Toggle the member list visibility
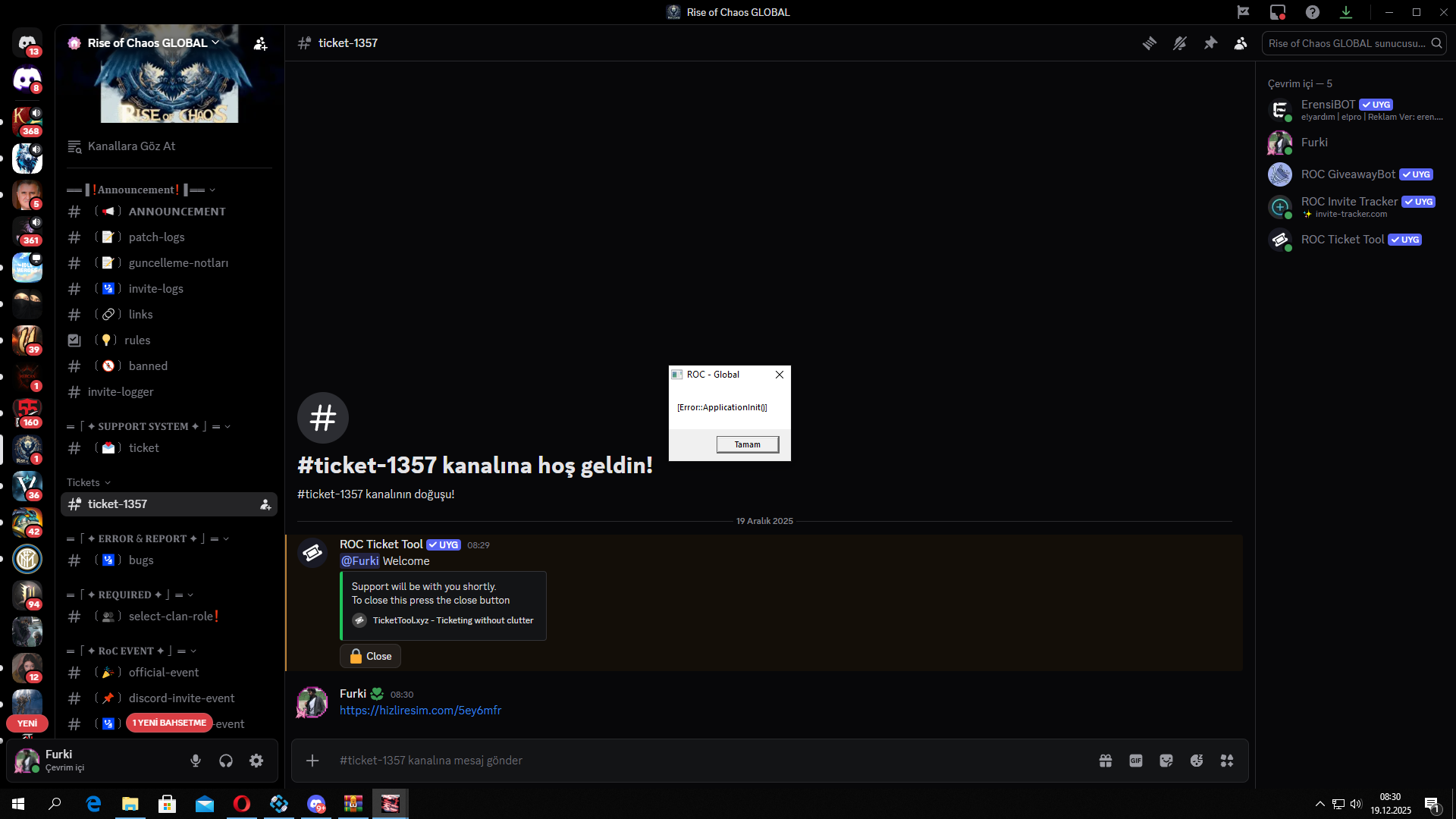The height and width of the screenshot is (819, 1456). point(1241,43)
